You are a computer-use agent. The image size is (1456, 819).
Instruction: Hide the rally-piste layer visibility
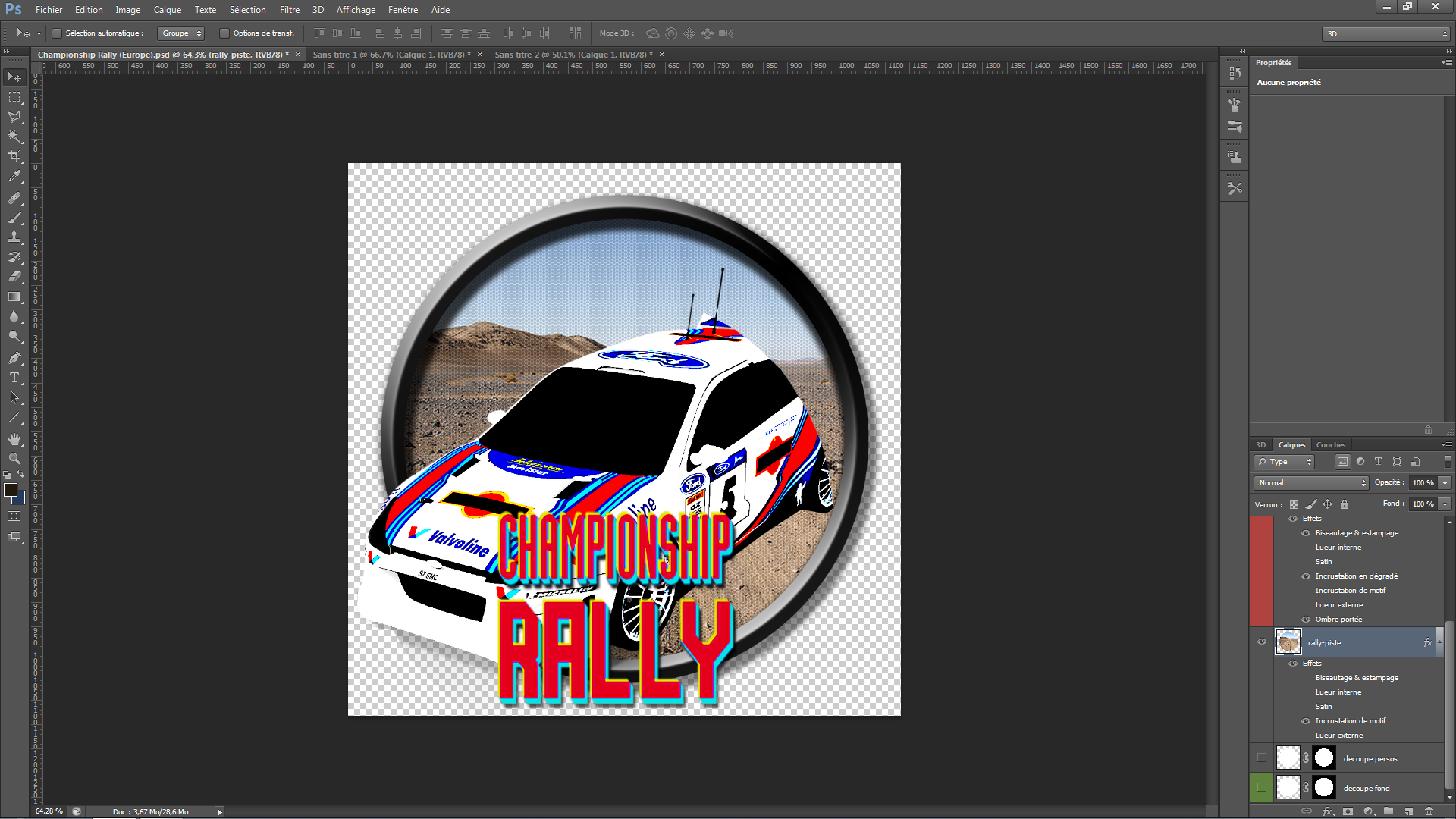coord(1262,642)
